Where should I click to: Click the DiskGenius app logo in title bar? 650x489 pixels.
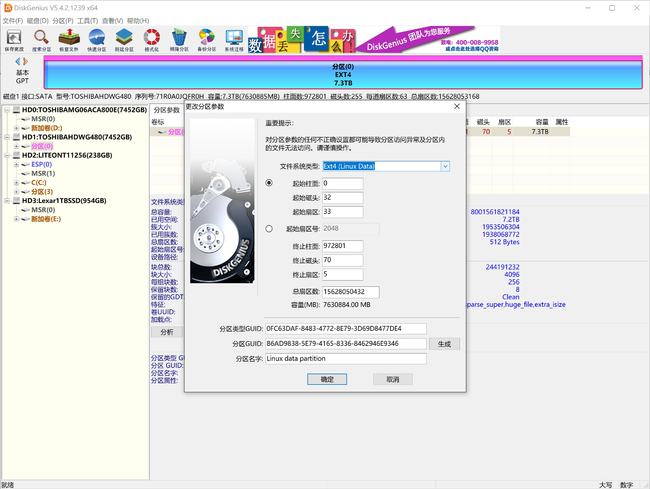[x=7, y=7]
